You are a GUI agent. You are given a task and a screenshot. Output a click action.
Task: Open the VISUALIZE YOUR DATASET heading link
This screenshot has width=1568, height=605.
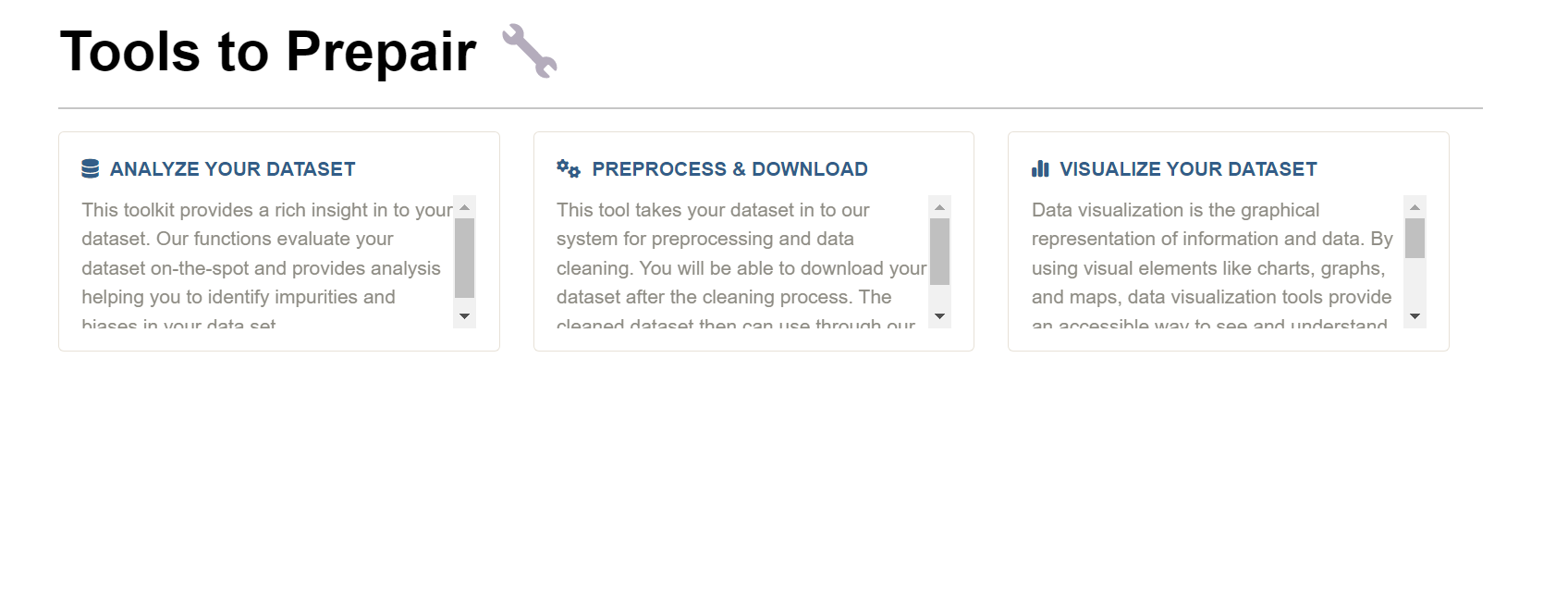click(x=1188, y=169)
